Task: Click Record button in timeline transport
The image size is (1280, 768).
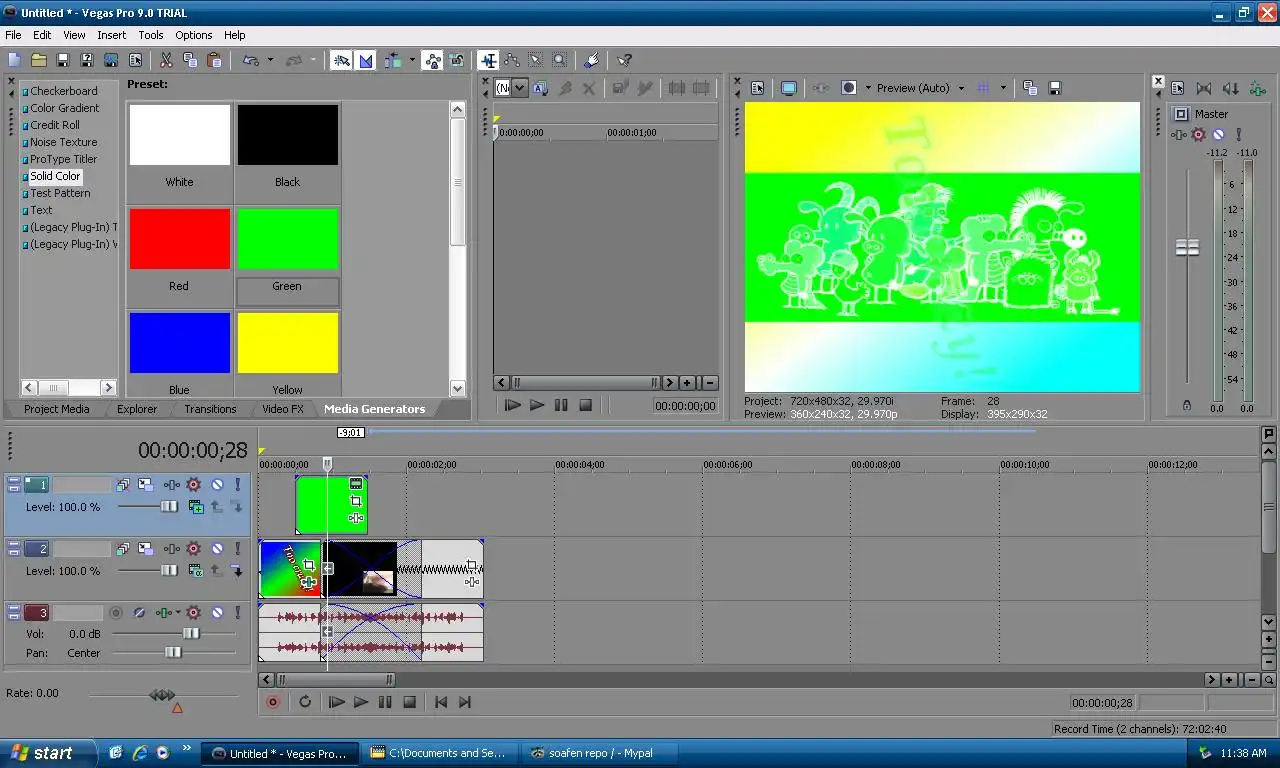Action: click(272, 702)
